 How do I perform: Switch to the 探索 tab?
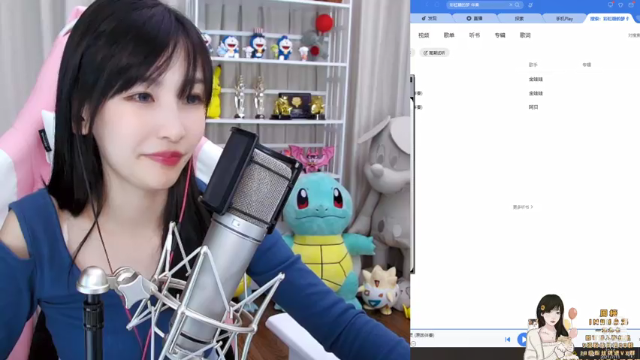[519, 19]
